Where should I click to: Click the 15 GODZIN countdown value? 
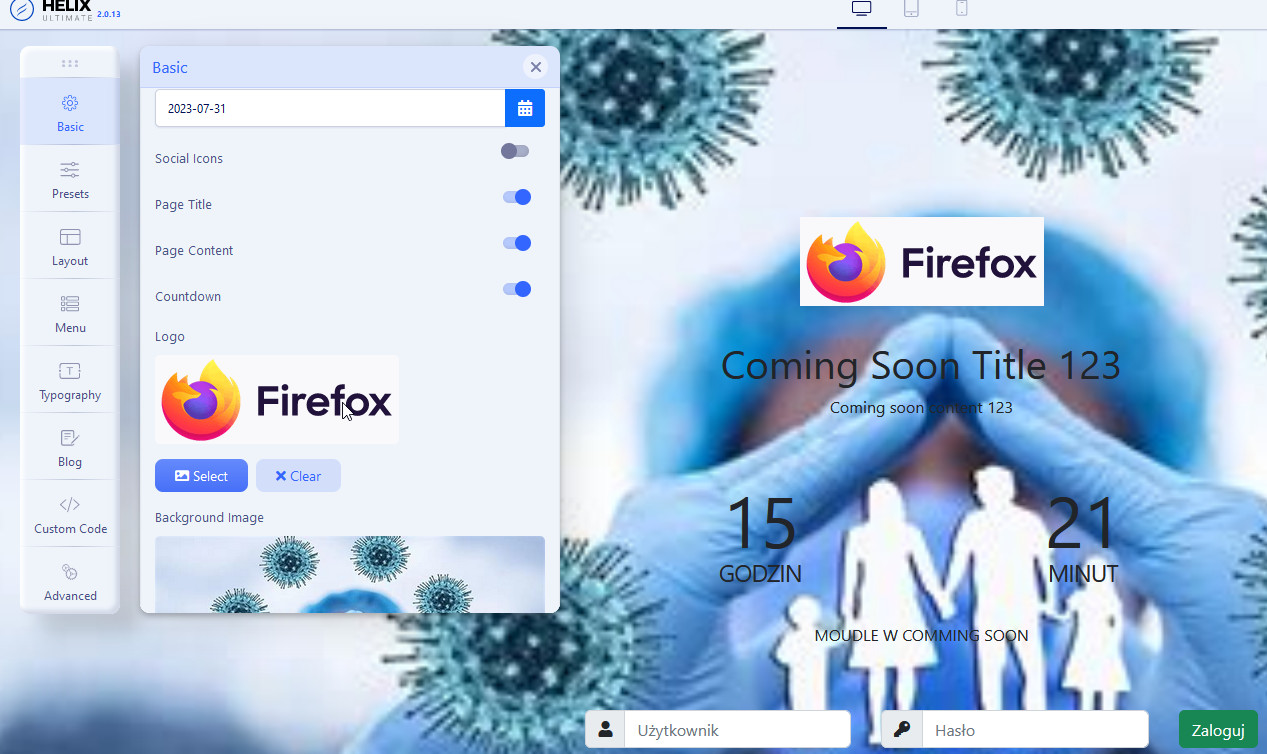click(760, 538)
